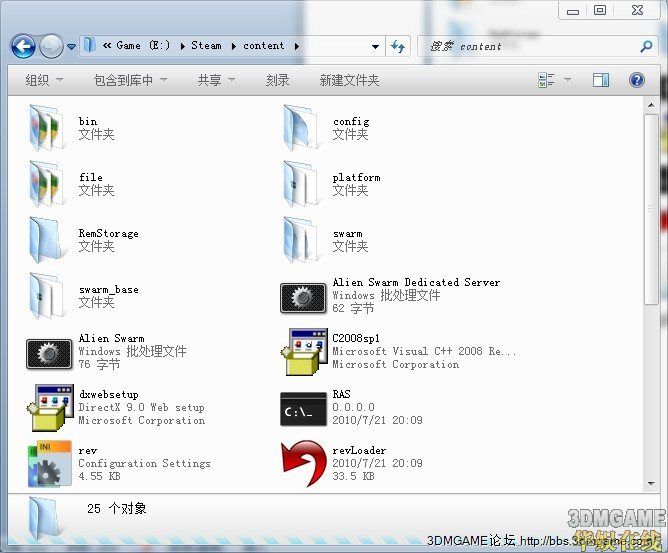Open the Help question mark icon
Screen dimensions: 668x553
coord(637,80)
